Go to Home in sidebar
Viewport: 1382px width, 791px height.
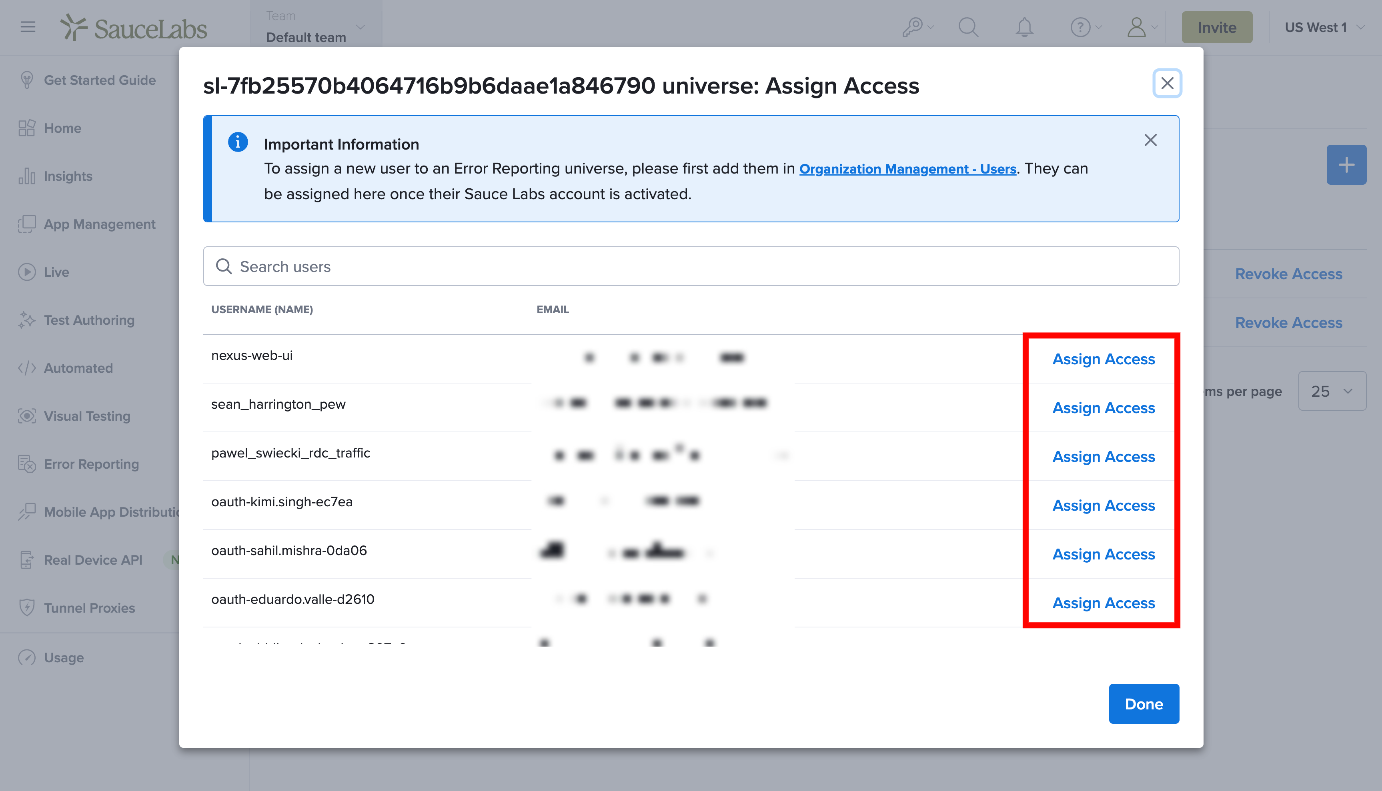(63, 128)
